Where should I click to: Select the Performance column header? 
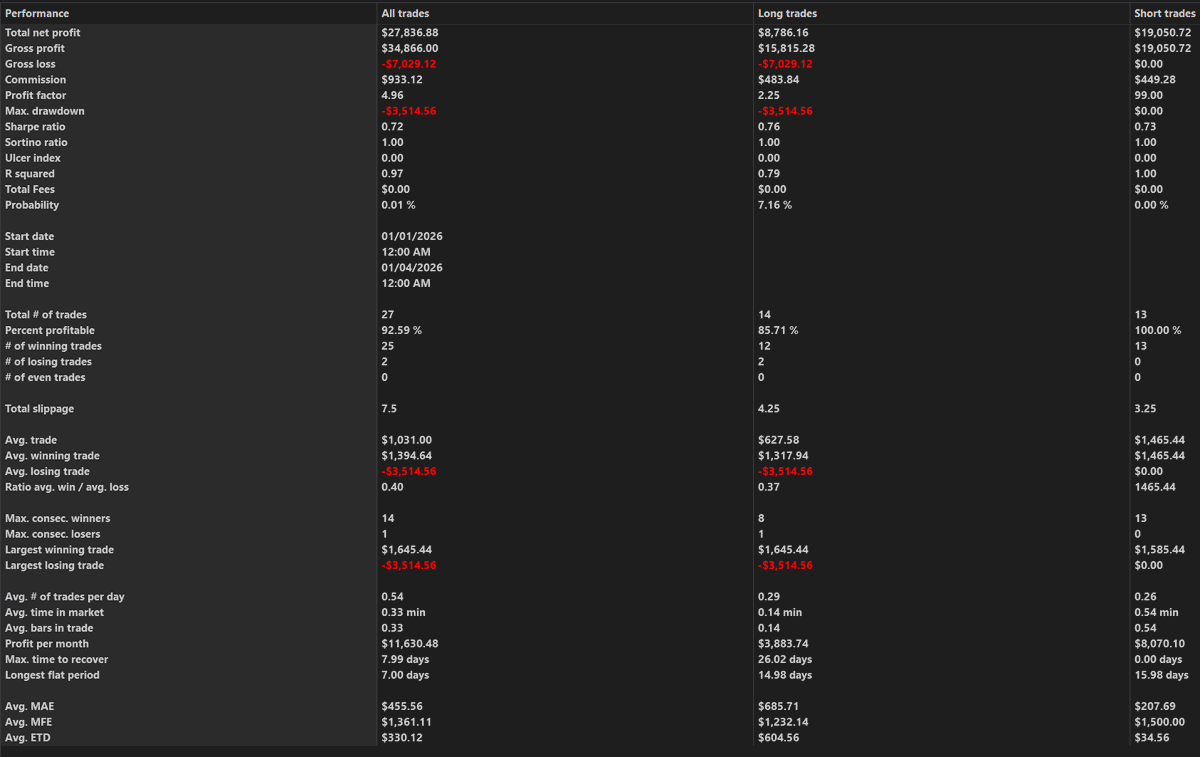coord(37,14)
